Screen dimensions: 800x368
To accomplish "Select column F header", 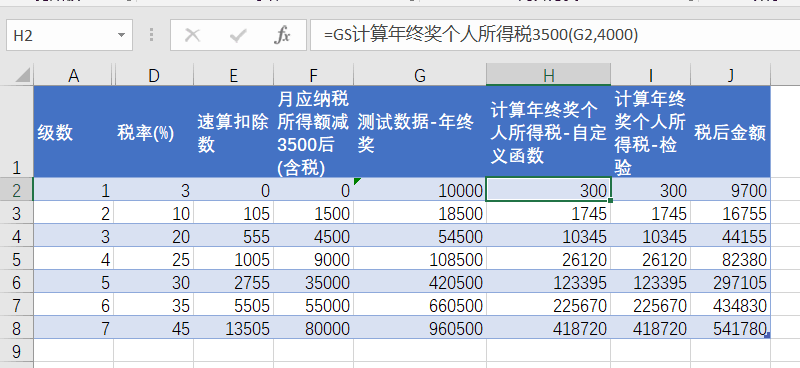I will (x=313, y=76).
